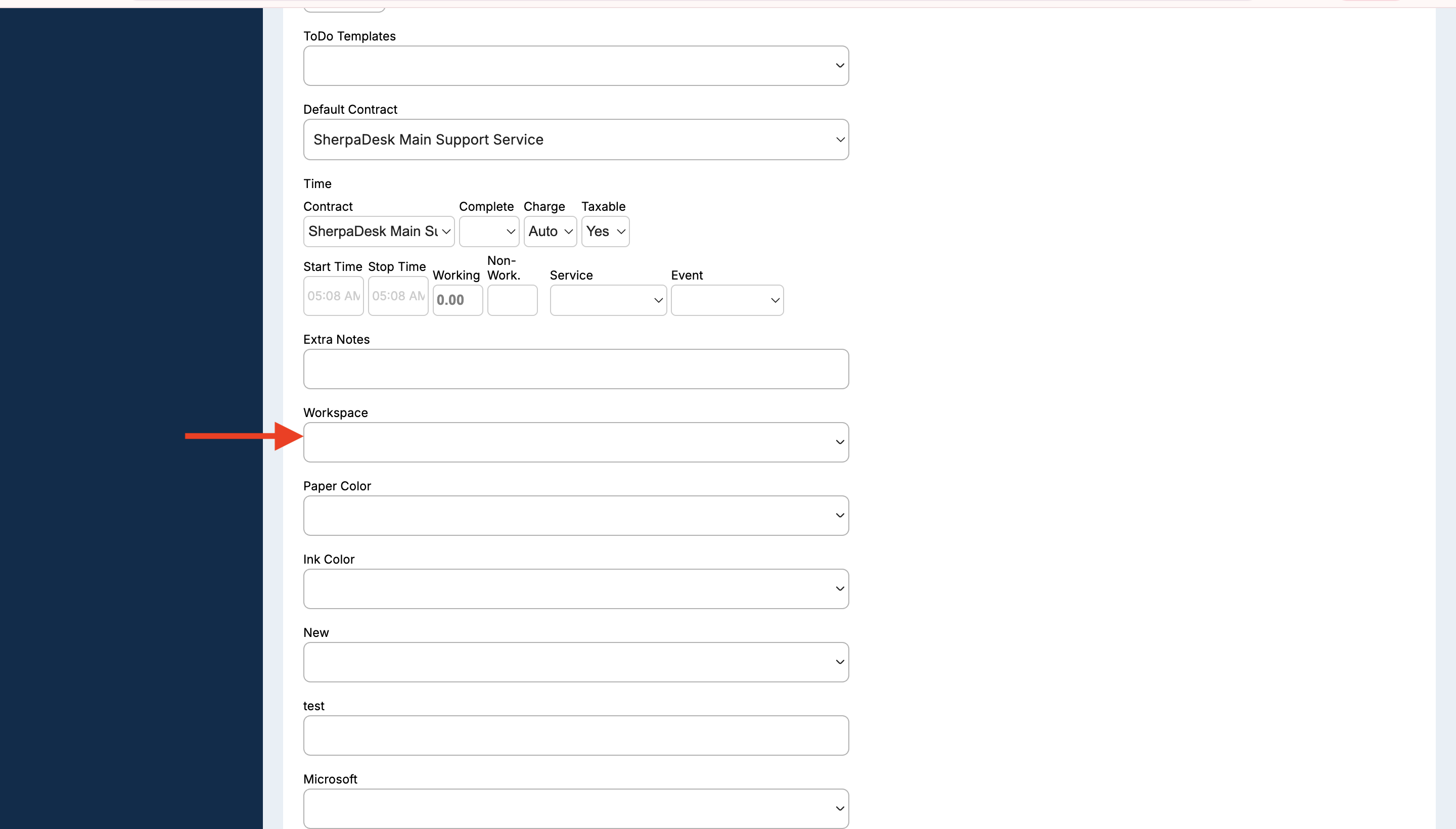Click the Extra Notes text field
The image size is (1456, 829).
(x=575, y=369)
